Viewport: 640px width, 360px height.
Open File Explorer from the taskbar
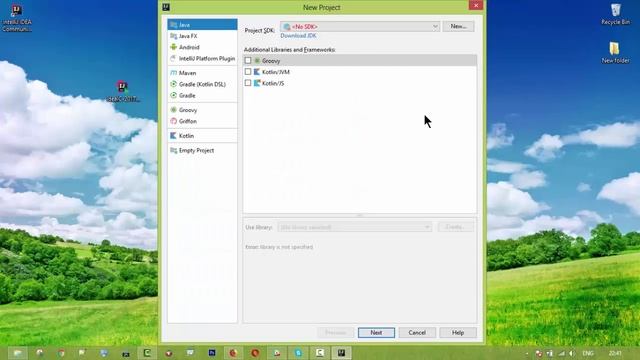pos(18,353)
